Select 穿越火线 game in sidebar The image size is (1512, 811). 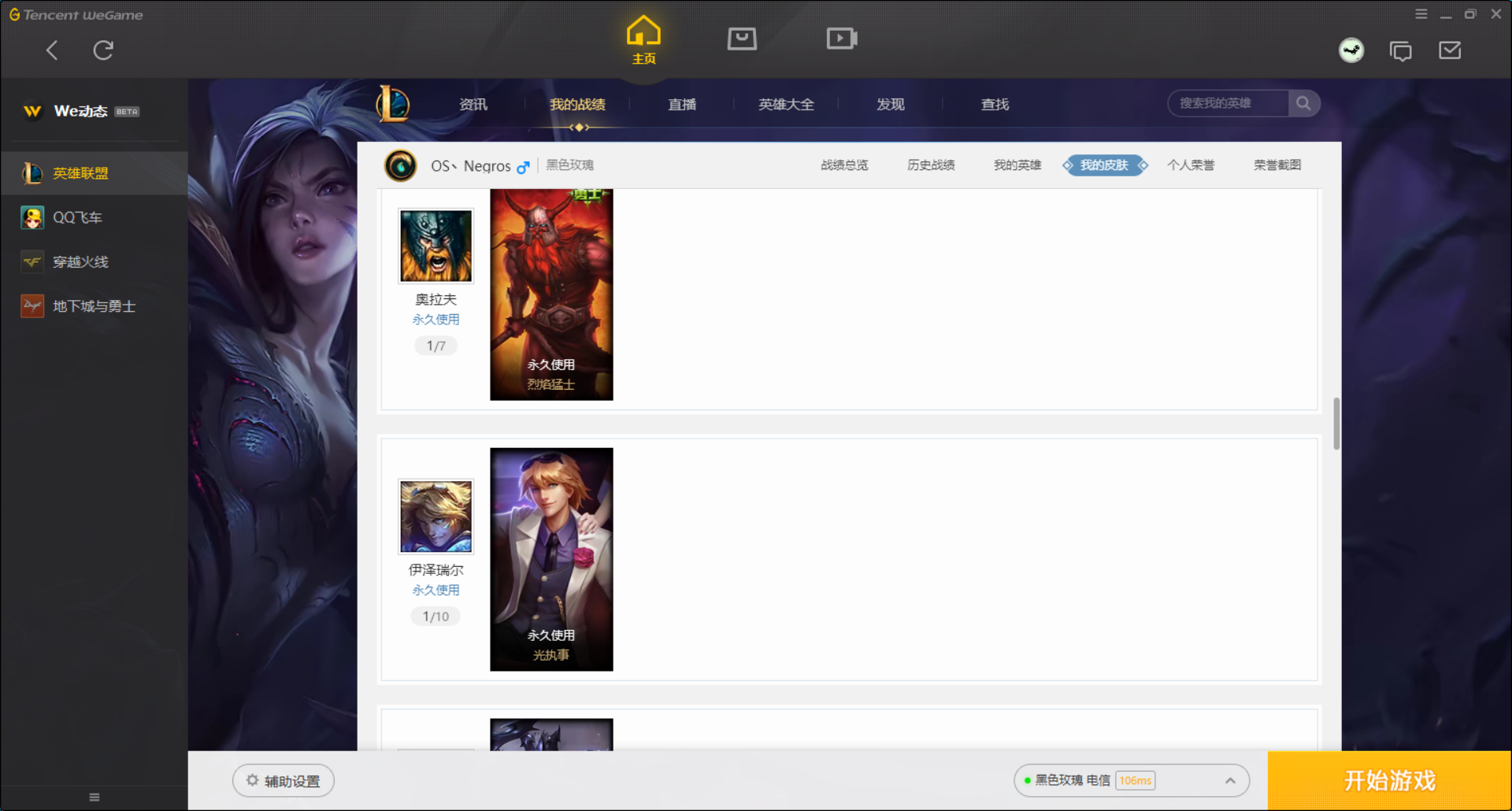tap(94, 261)
